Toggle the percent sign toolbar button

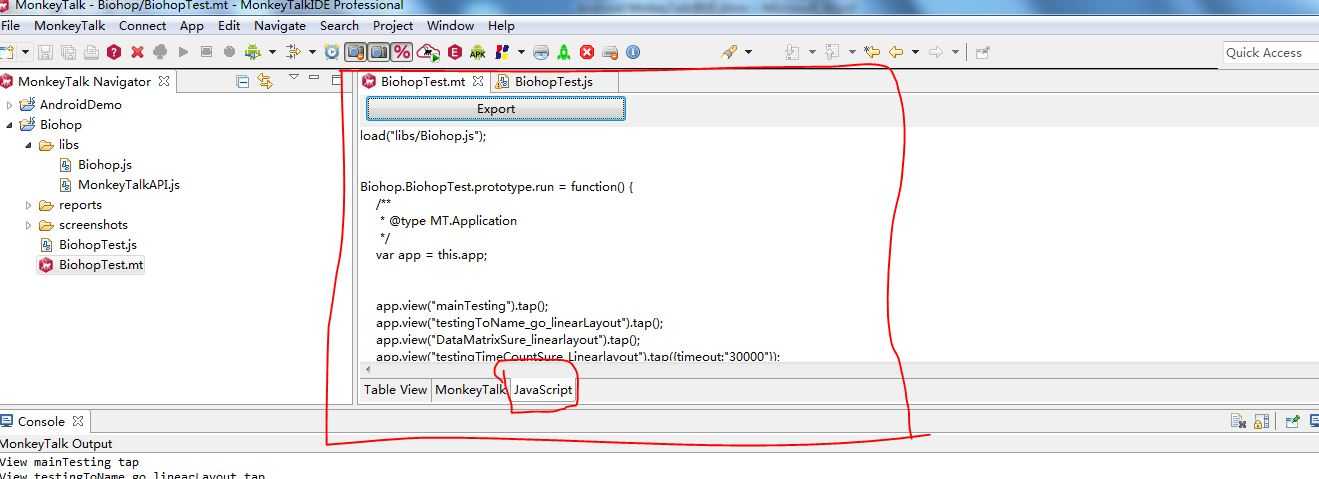click(401, 52)
